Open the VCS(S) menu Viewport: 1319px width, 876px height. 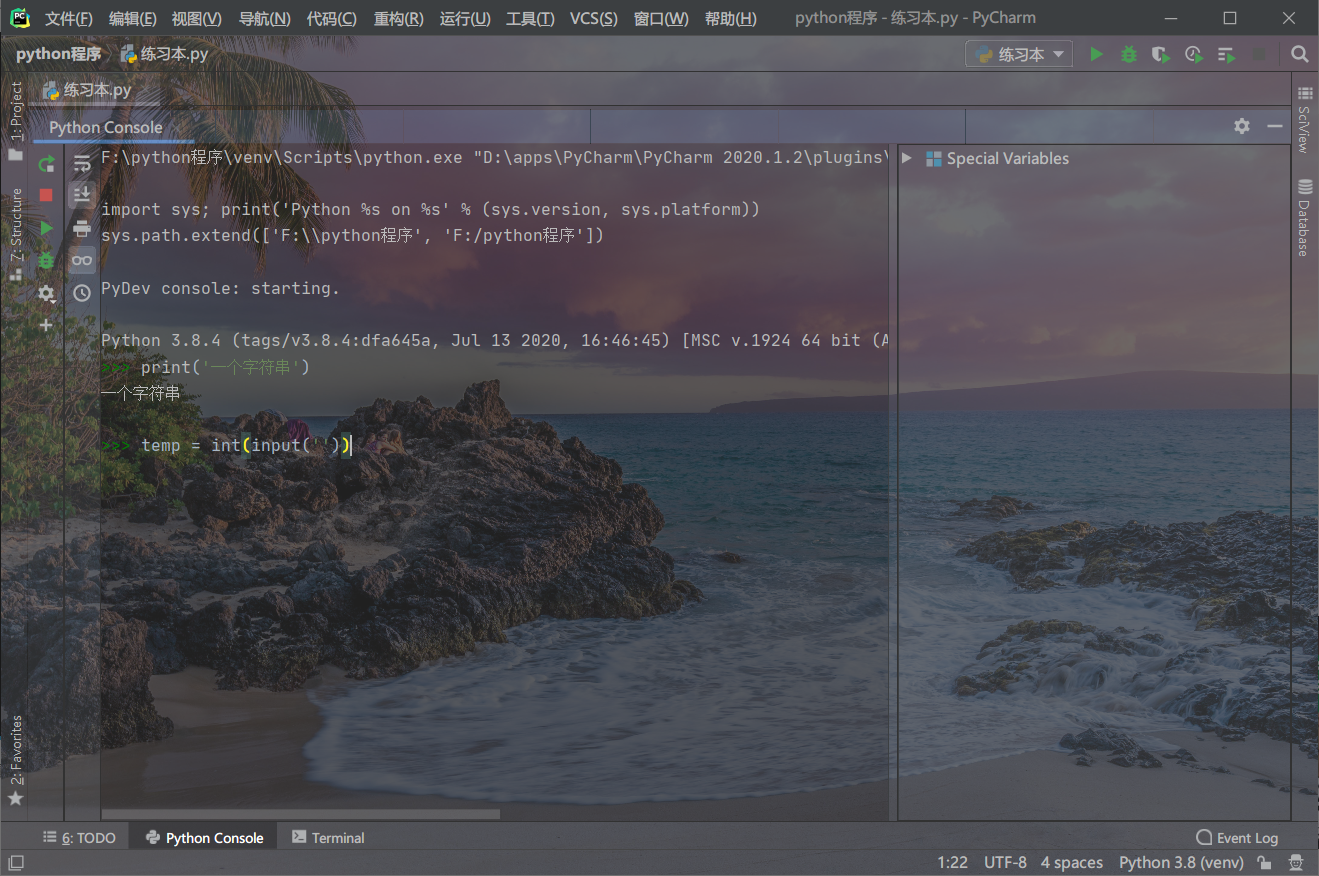pos(593,19)
